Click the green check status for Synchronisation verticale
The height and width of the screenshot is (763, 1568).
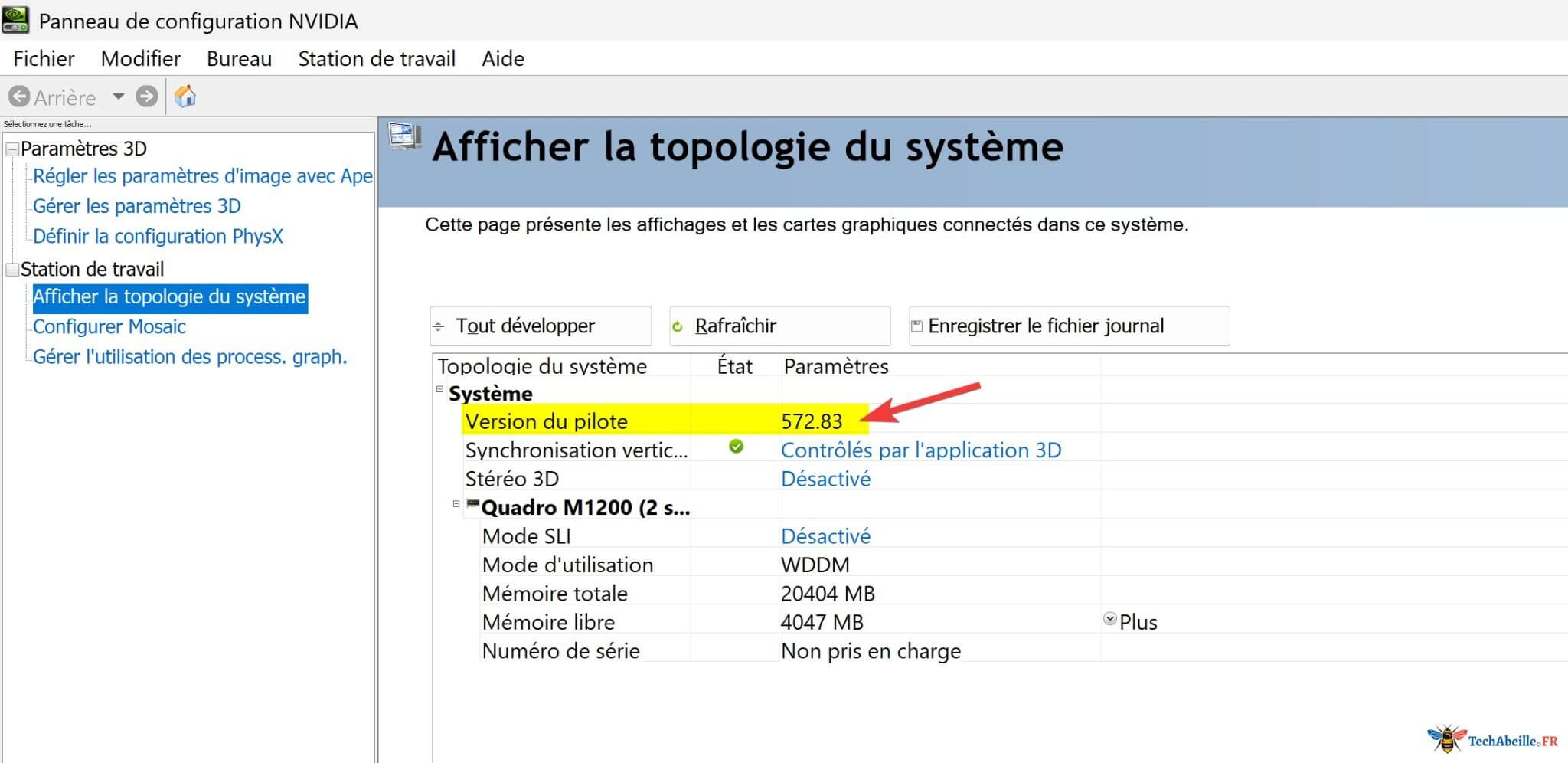736,447
